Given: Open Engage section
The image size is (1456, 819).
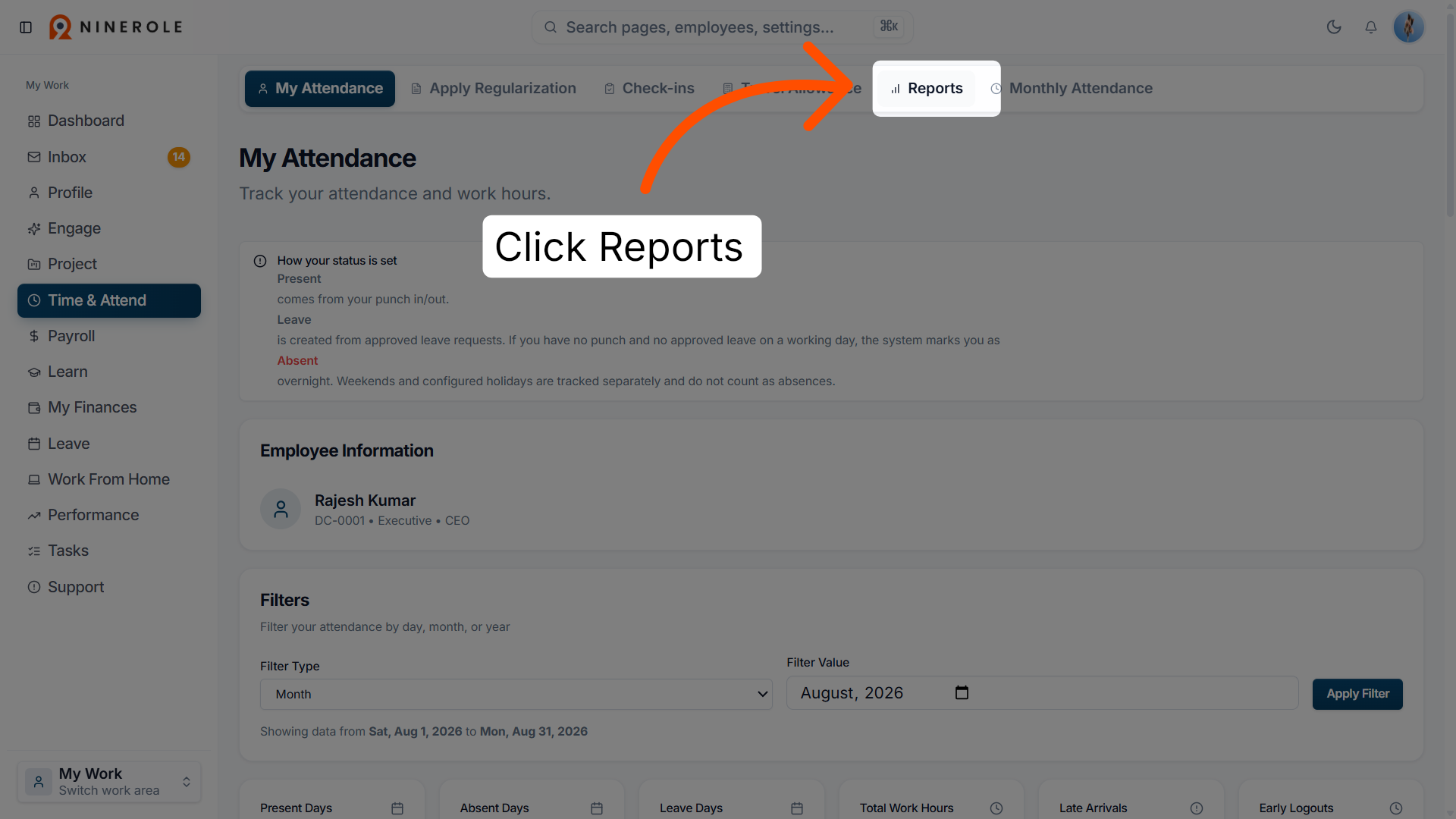Looking at the screenshot, I should click(109, 228).
